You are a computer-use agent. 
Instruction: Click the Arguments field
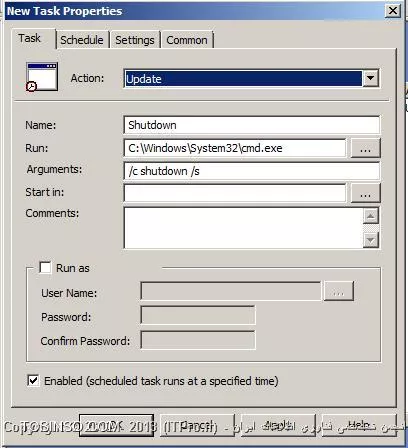point(252,171)
